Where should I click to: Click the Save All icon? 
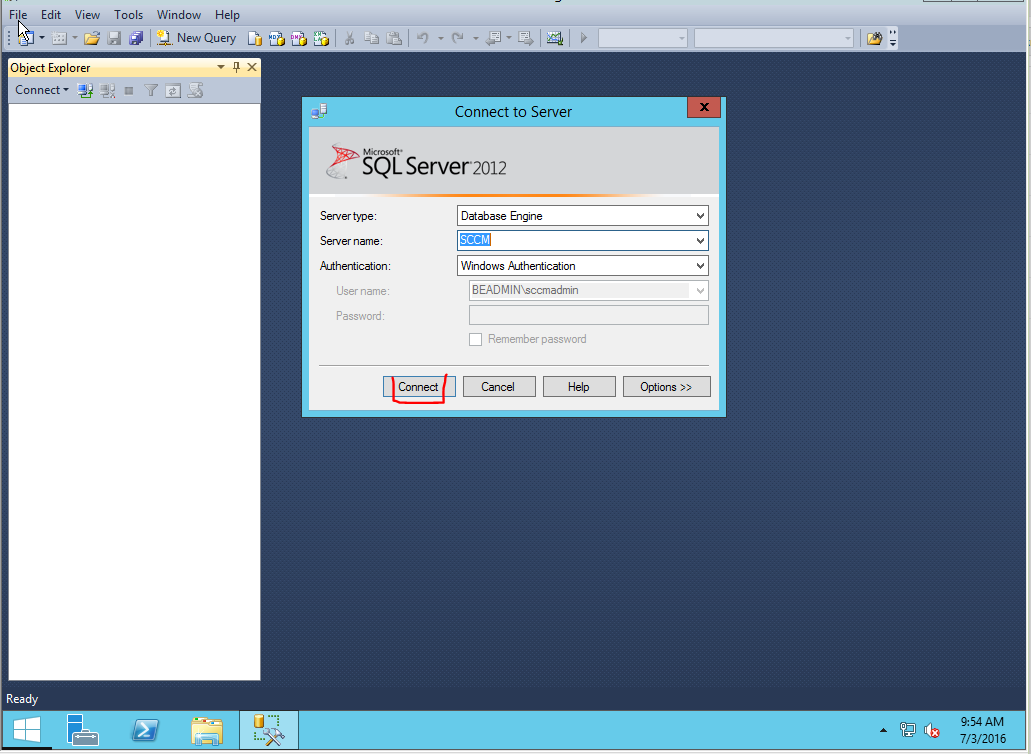point(136,38)
